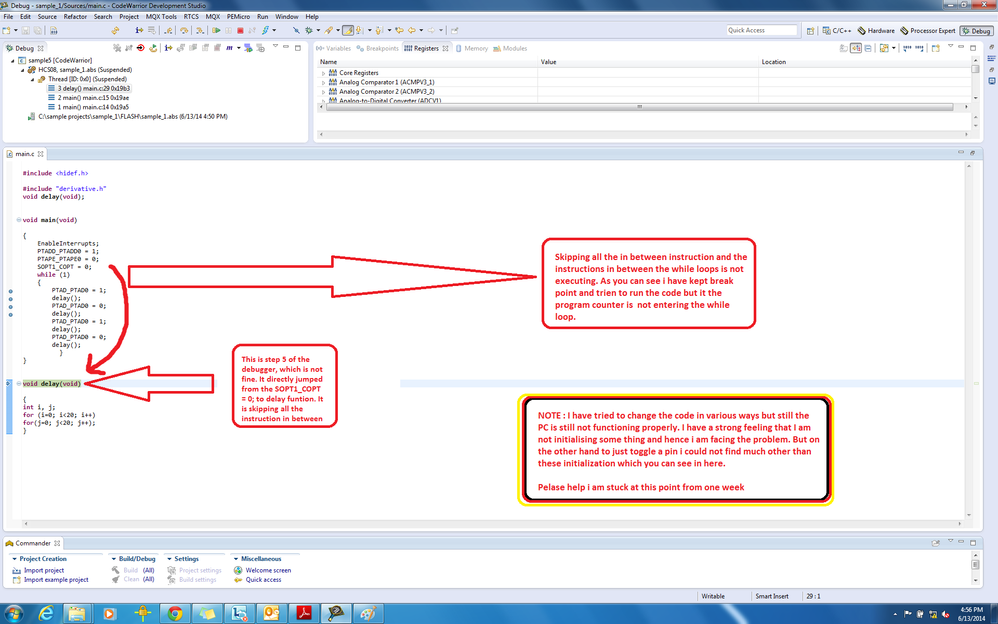Click the Import example project link
The width and height of the screenshot is (998, 624).
56,579
